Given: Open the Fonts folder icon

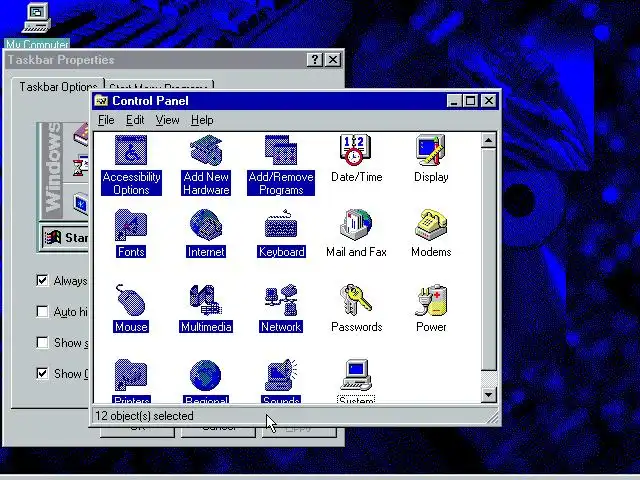Looking at the screenshot, I should 131,225.
